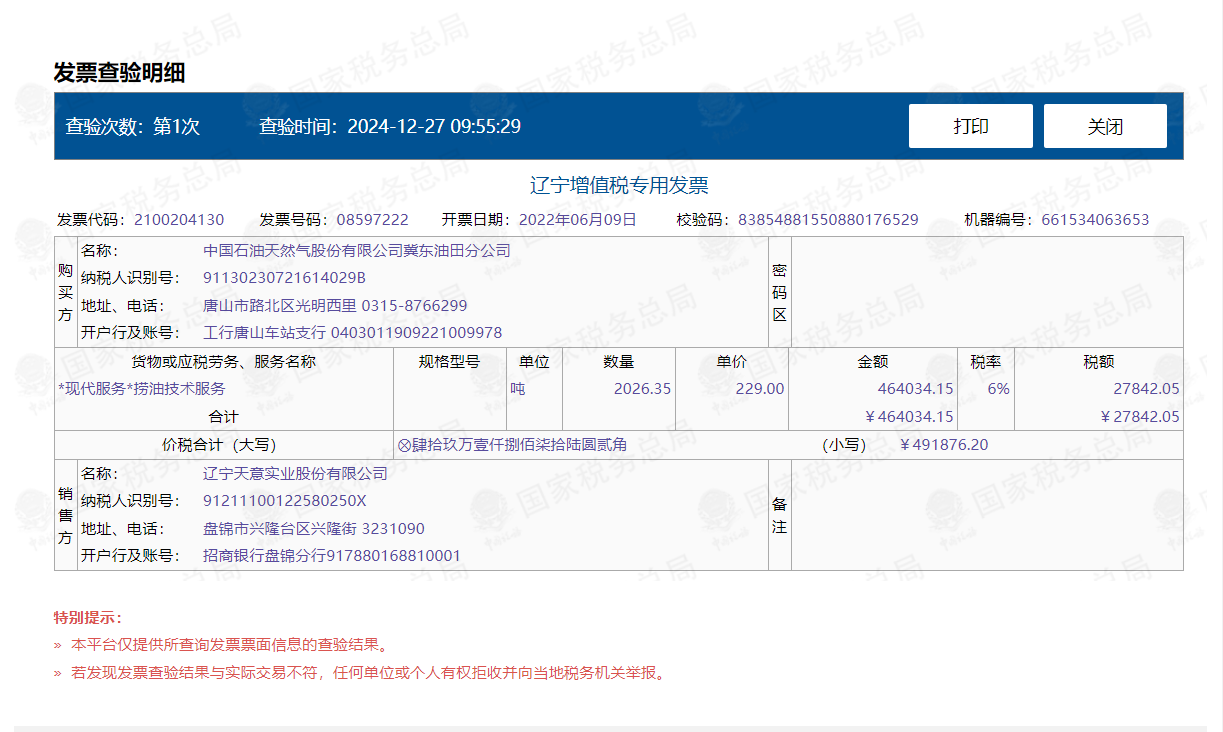Click the check code 83854881550880176529

pos(828,220)
